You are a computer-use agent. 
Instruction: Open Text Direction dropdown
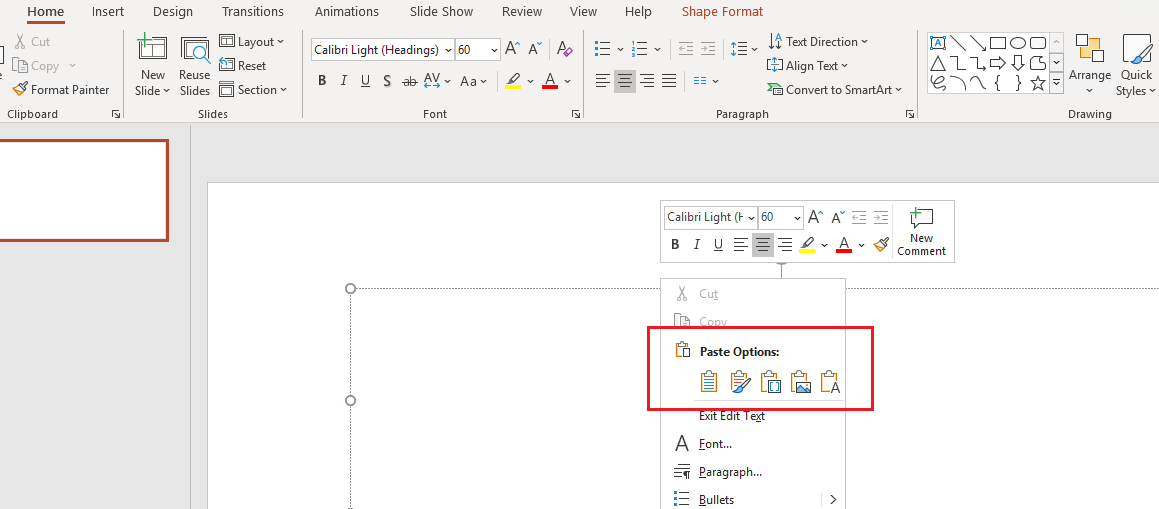click(x=819, y=41)
